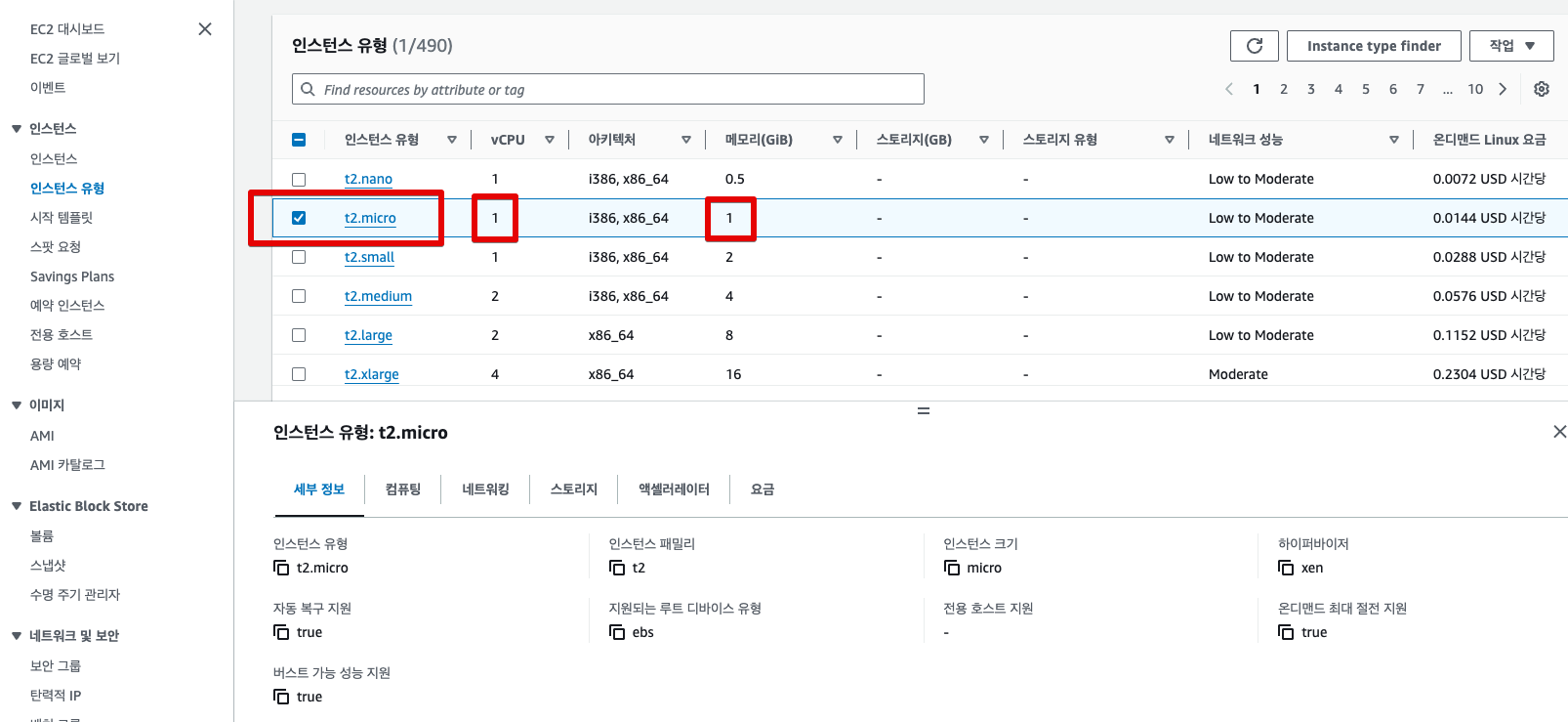Switch to the 네트워킹 tab
Image resolution: width=1568 pixels, height=722 pixels.
(x=486, y=489)
